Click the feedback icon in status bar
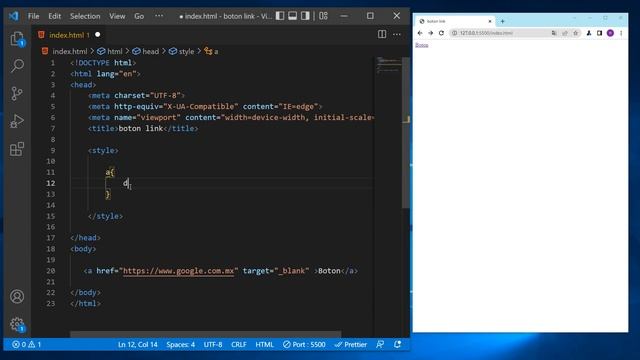The width and height of the screenshot is (640, 360). pyautogui.click(x=380, y=344)
